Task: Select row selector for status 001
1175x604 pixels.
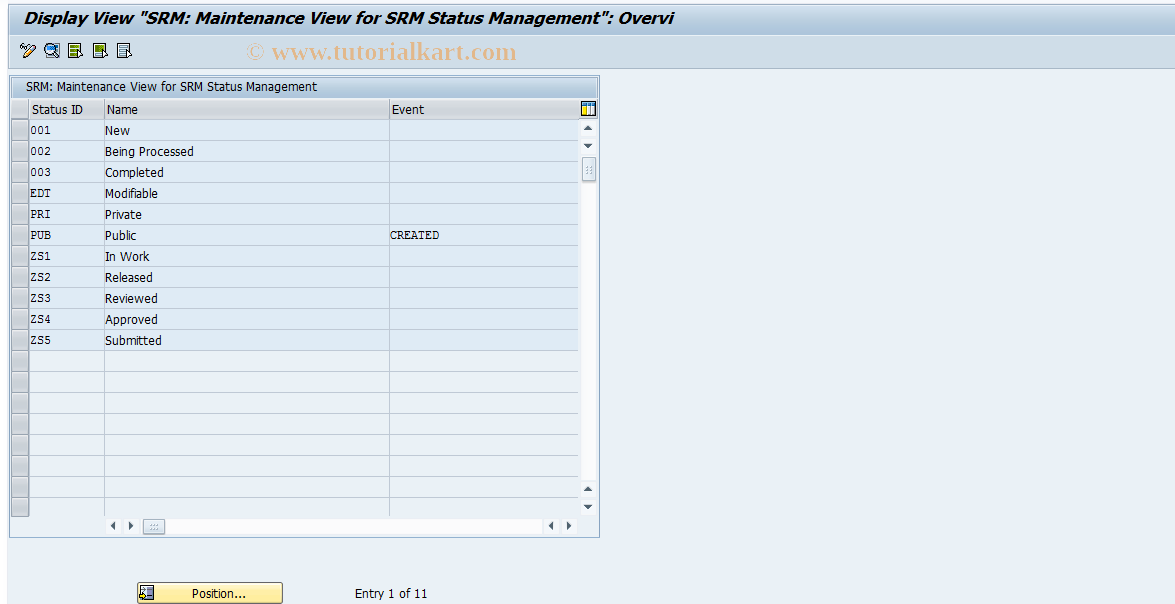Action: (20, 130)
